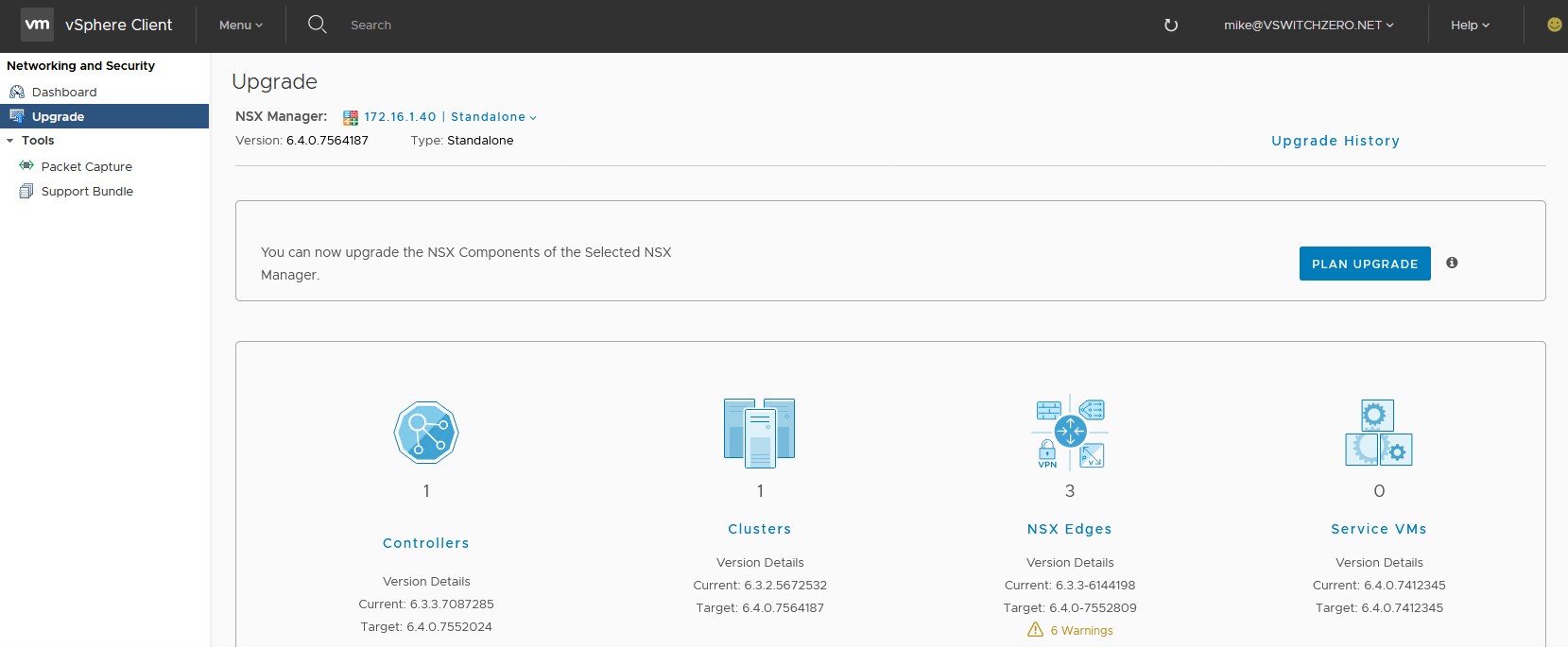
Task: View the 6 Warnings link
Action: tap(1081, 631)
